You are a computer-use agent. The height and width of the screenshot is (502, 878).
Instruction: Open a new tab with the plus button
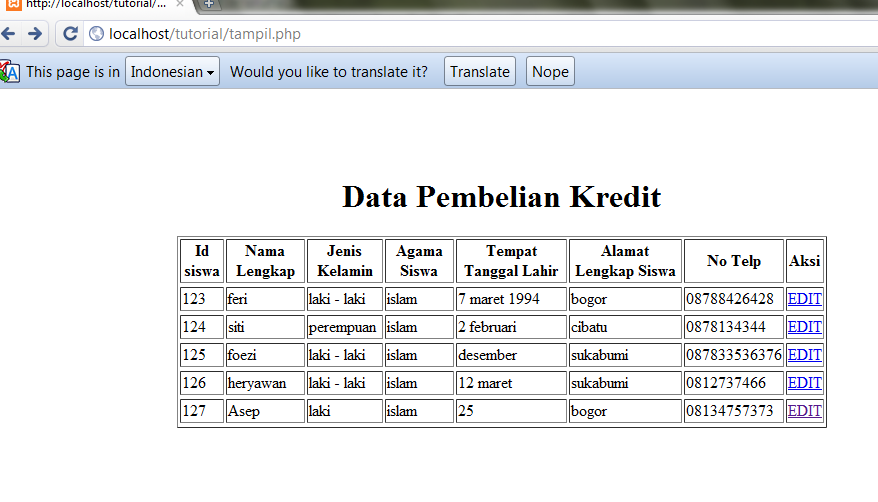[209, 4]
